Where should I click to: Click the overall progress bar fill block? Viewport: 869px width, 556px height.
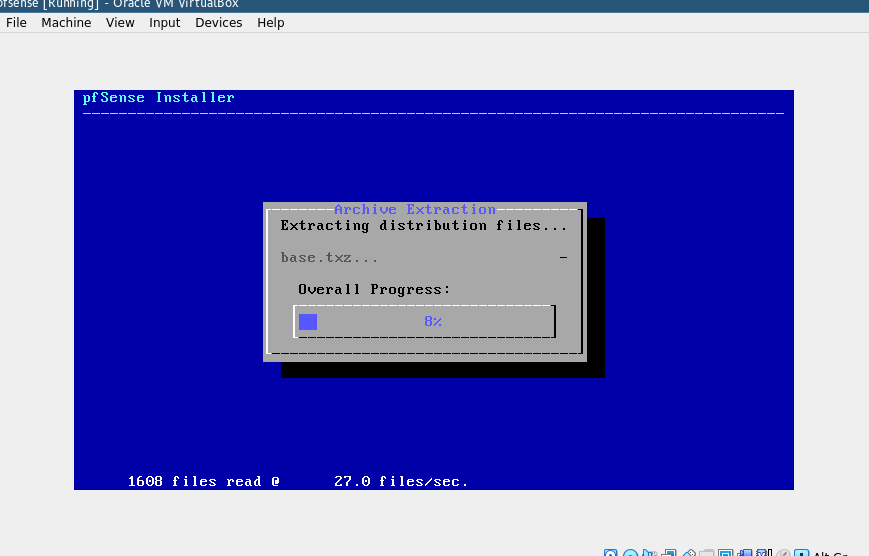click(308, 322)
